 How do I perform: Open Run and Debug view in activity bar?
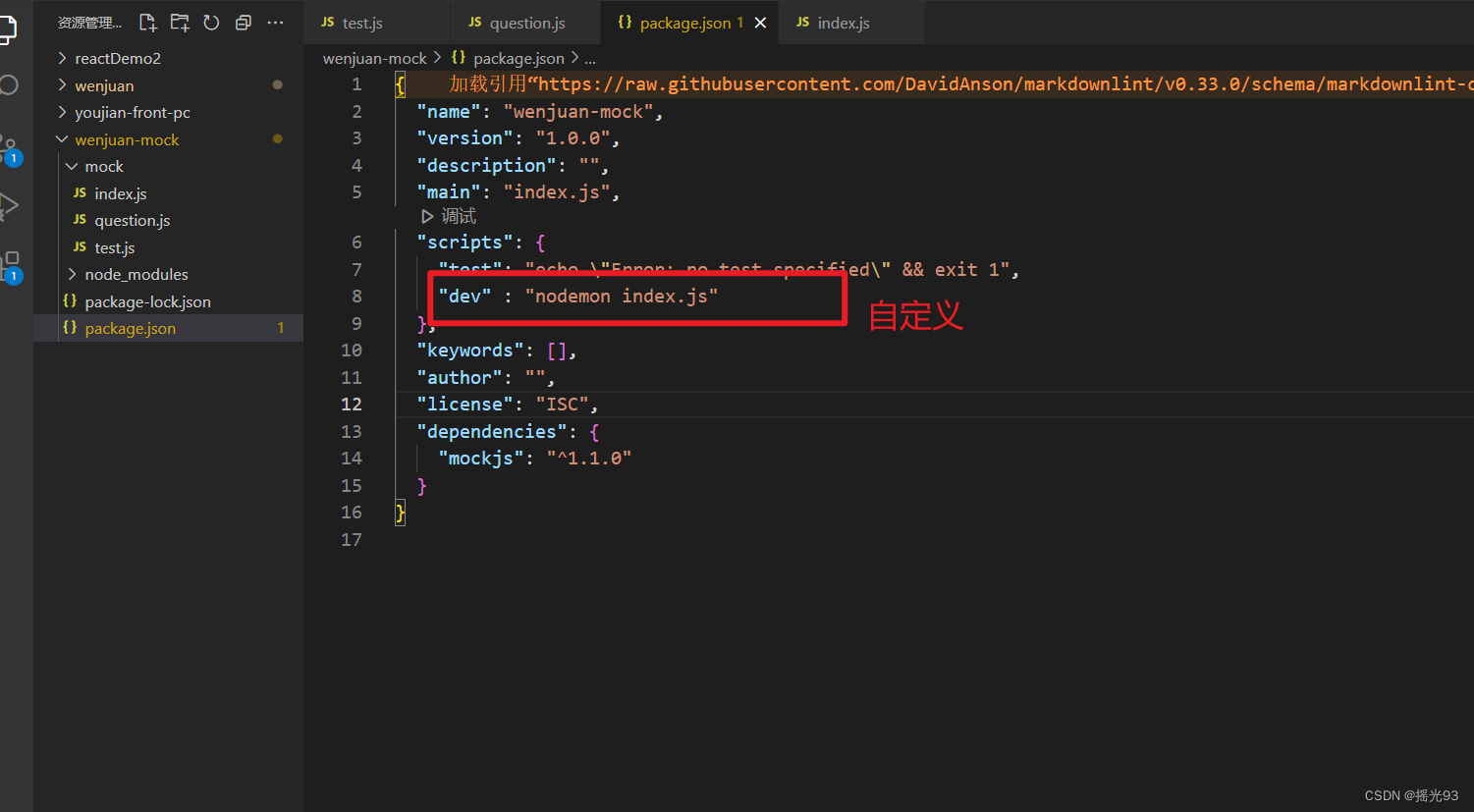9,205
